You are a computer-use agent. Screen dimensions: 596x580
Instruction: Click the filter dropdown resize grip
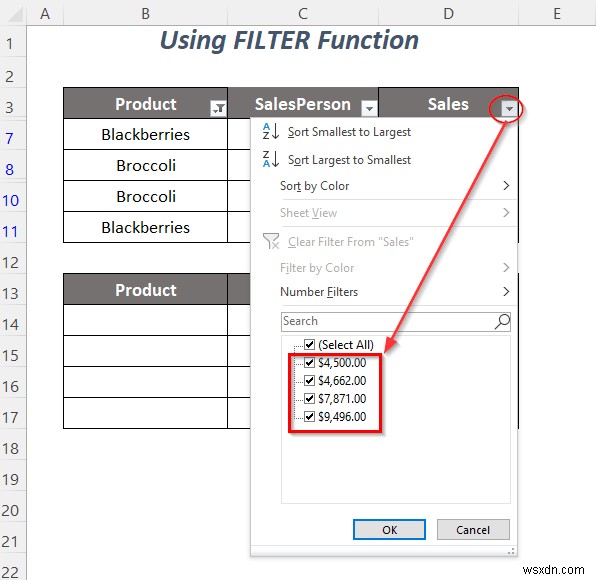click(511, 551)
